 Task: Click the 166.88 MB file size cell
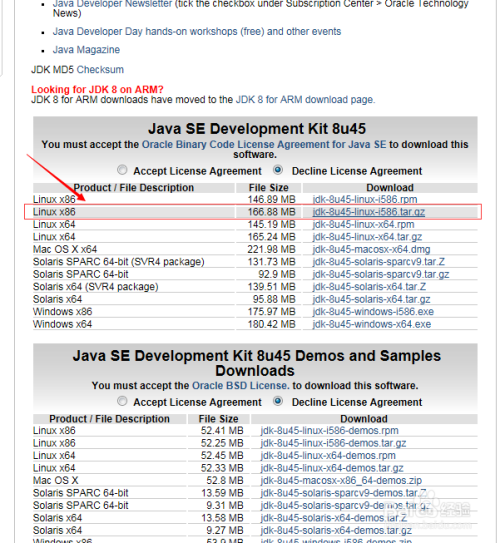271,212
